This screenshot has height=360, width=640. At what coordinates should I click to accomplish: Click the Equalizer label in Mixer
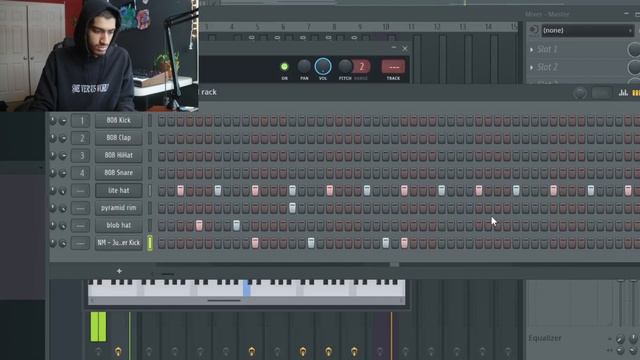click(x=545, y=338)
